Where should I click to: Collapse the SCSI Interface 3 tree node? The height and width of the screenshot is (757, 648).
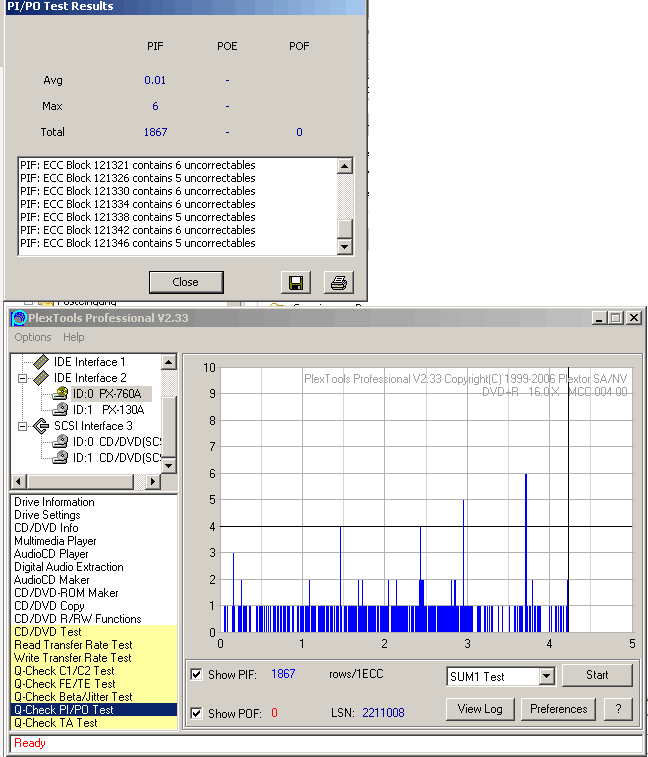click(22, 426)
